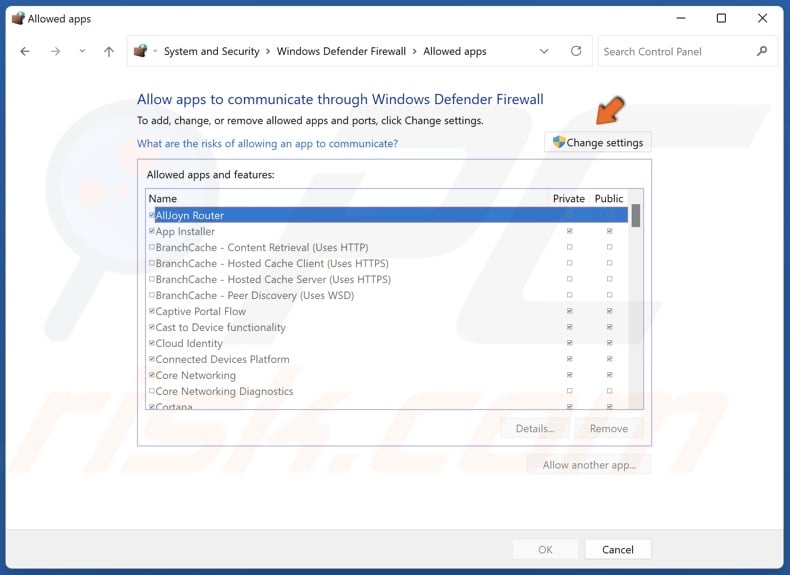
Task: Select BranchCache - Content Retrieval (Uses HTTP)
Action: 387,247
